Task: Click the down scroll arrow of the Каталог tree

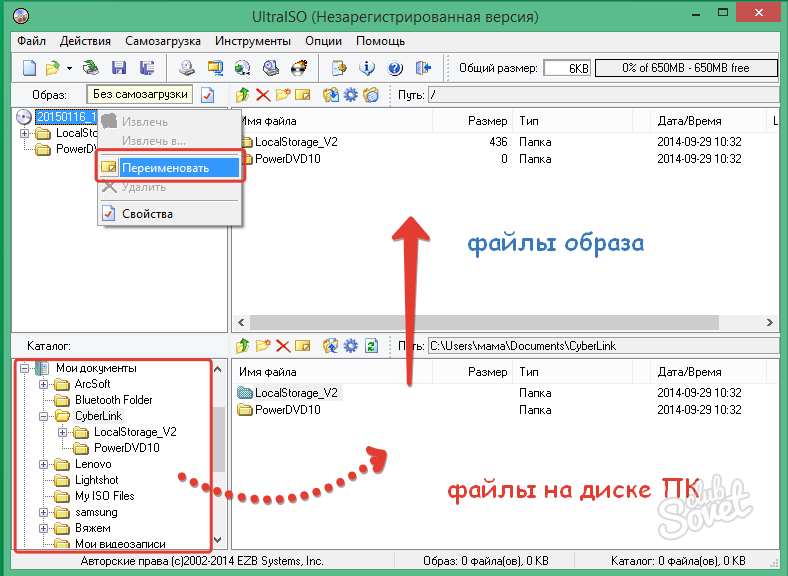Action: (x=218, y=540)
